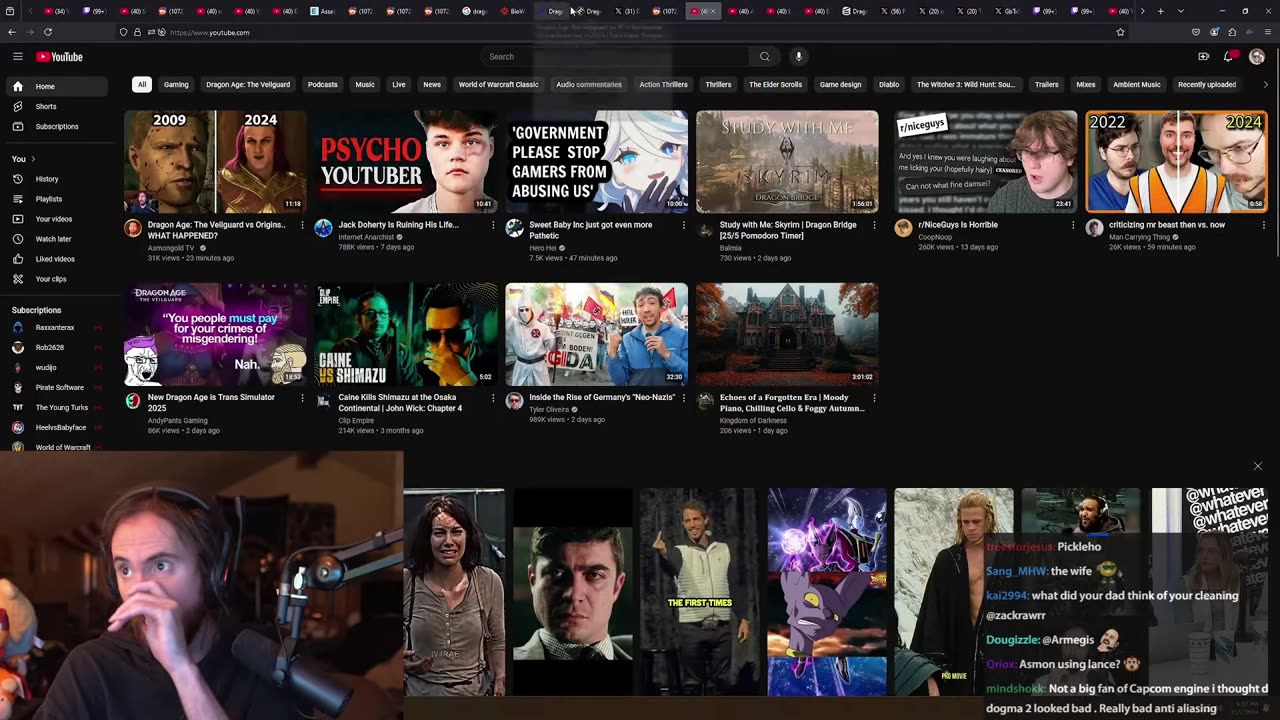This screenshot has width=1280, height=720.
Task: Select the All filter chip
Action: (142, 84)
